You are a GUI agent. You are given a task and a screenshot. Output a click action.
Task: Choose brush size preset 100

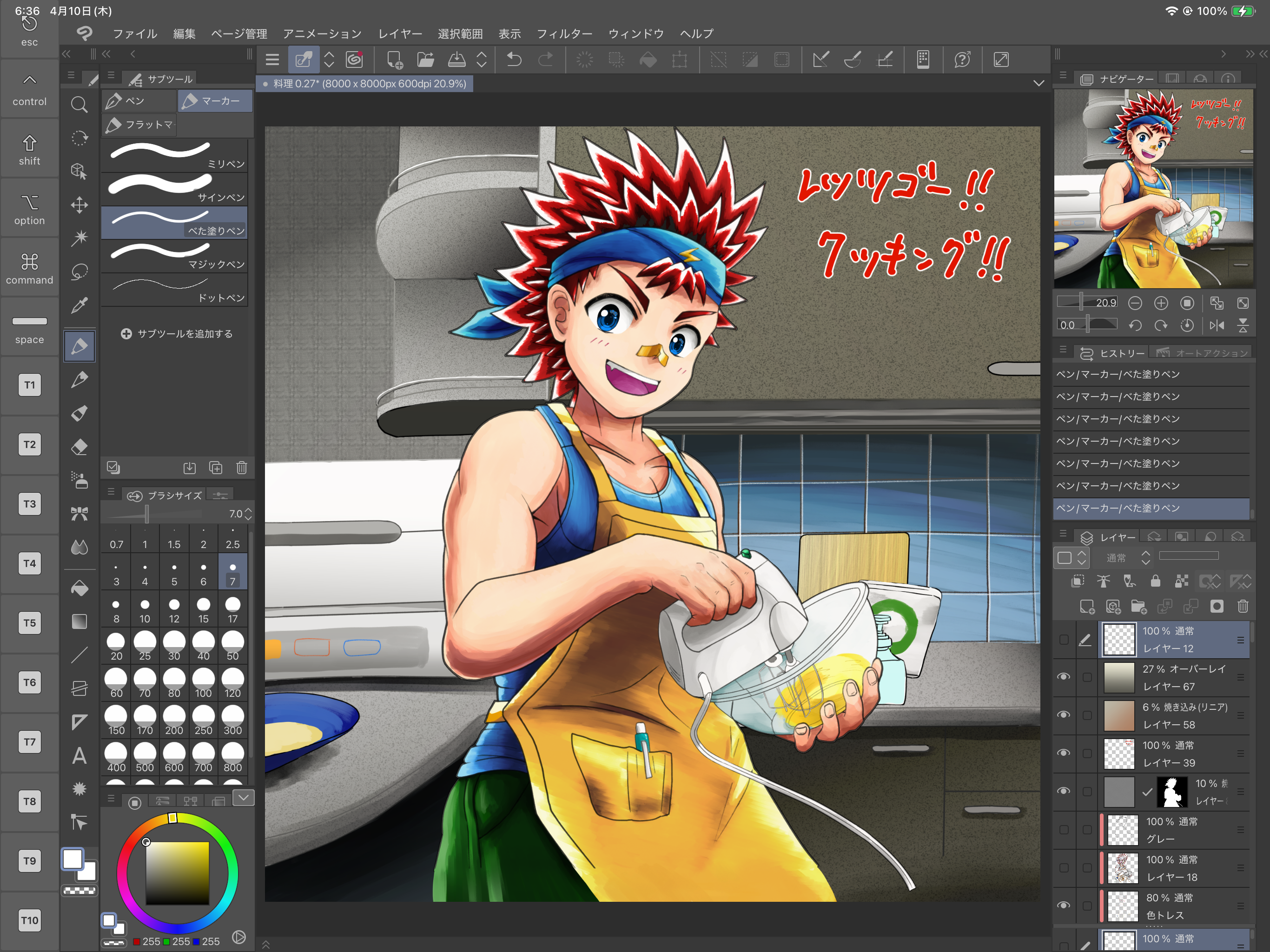coord(203,683)
